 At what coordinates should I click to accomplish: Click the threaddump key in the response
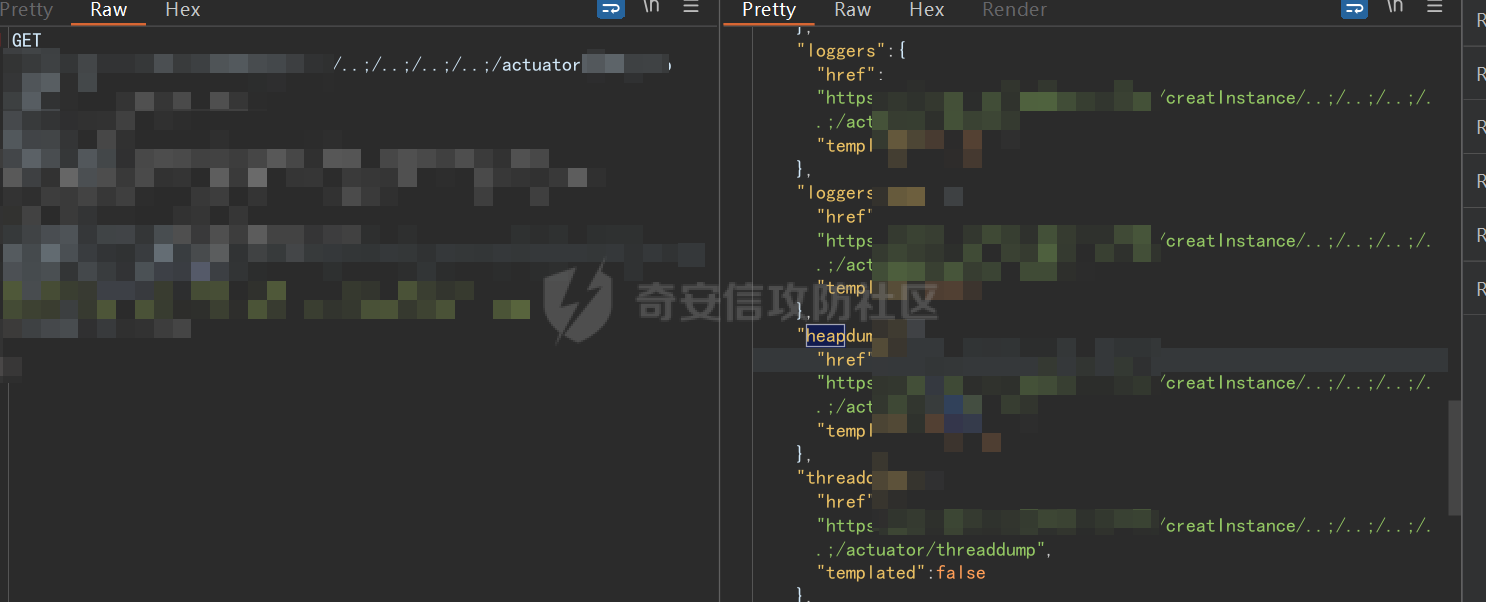pyautogui.click(x=834, y=478)
